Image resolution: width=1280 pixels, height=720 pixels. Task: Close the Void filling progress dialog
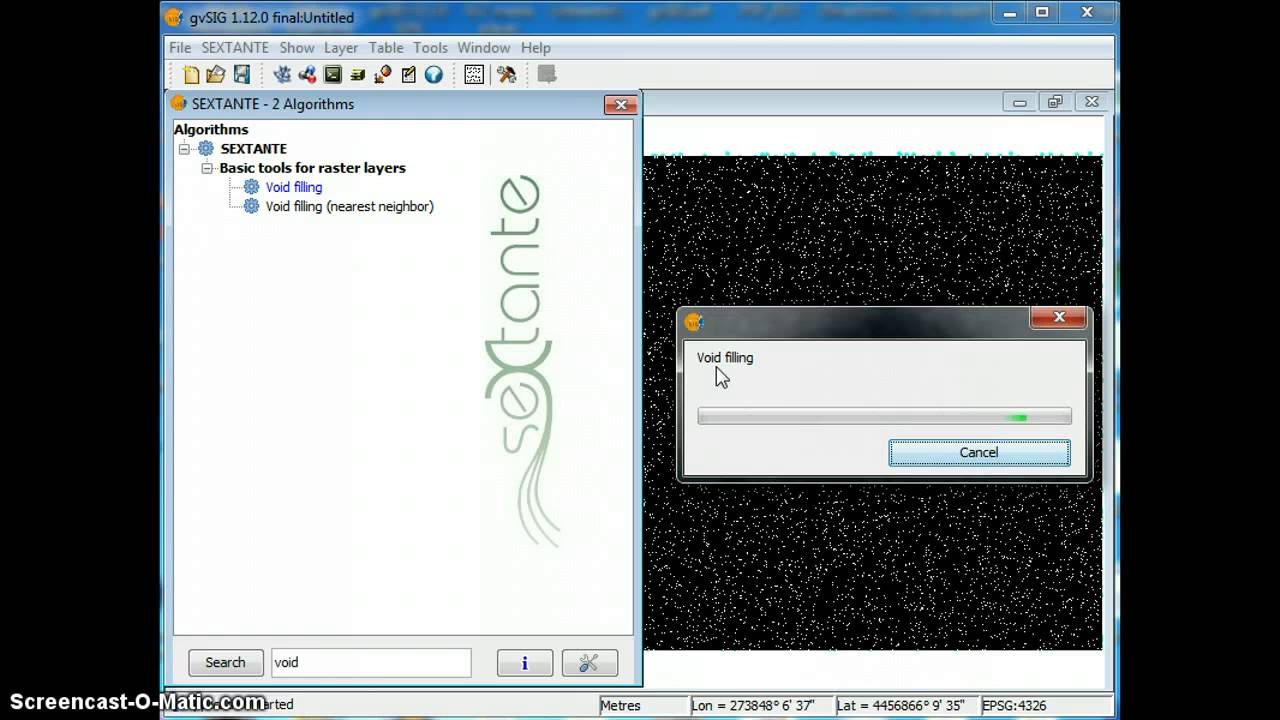[x=1059, y=318]
